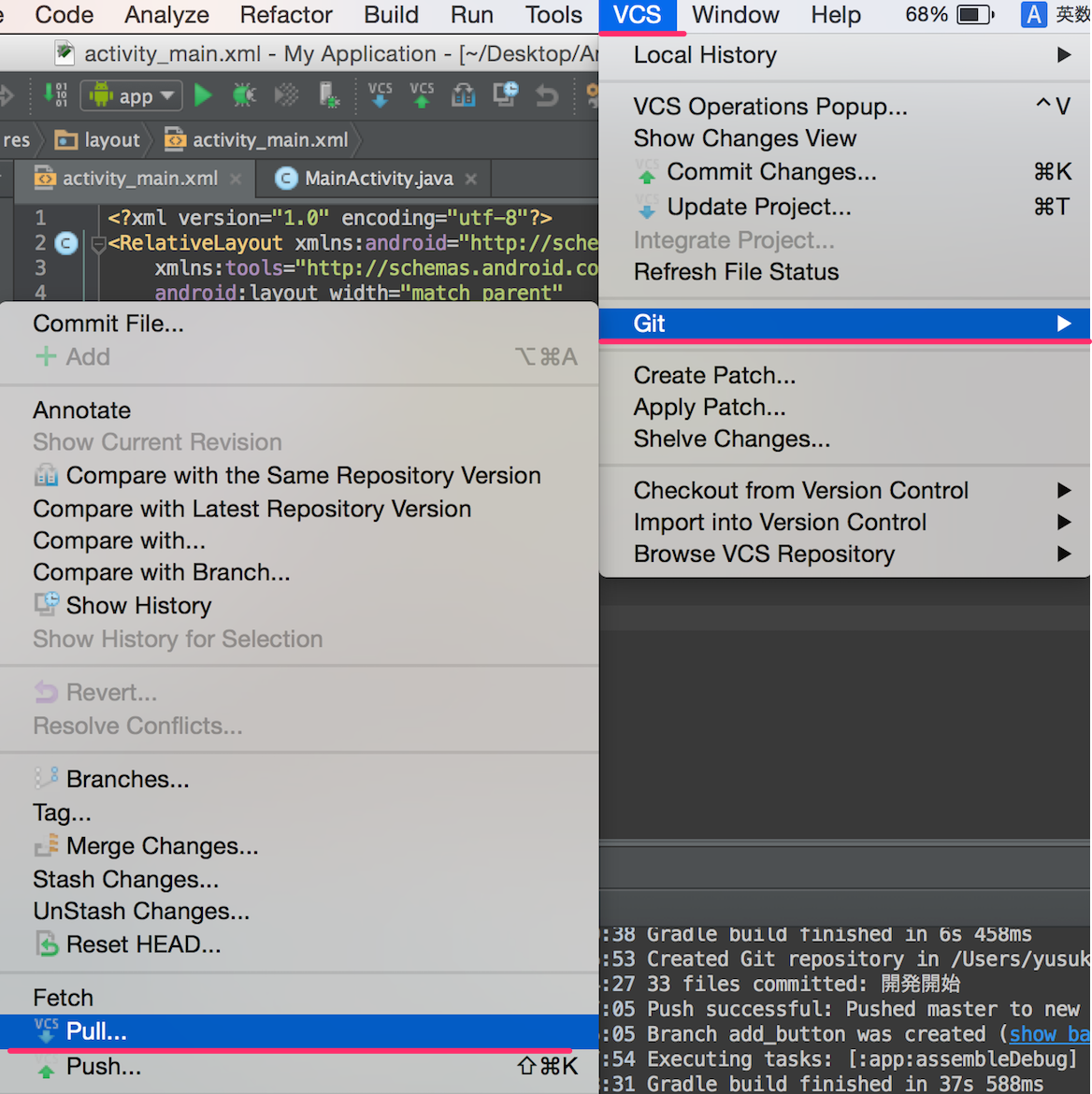Expand Checkout from Version Control submenu
Screen dimensions: 1092x1094
coord(844,491)
